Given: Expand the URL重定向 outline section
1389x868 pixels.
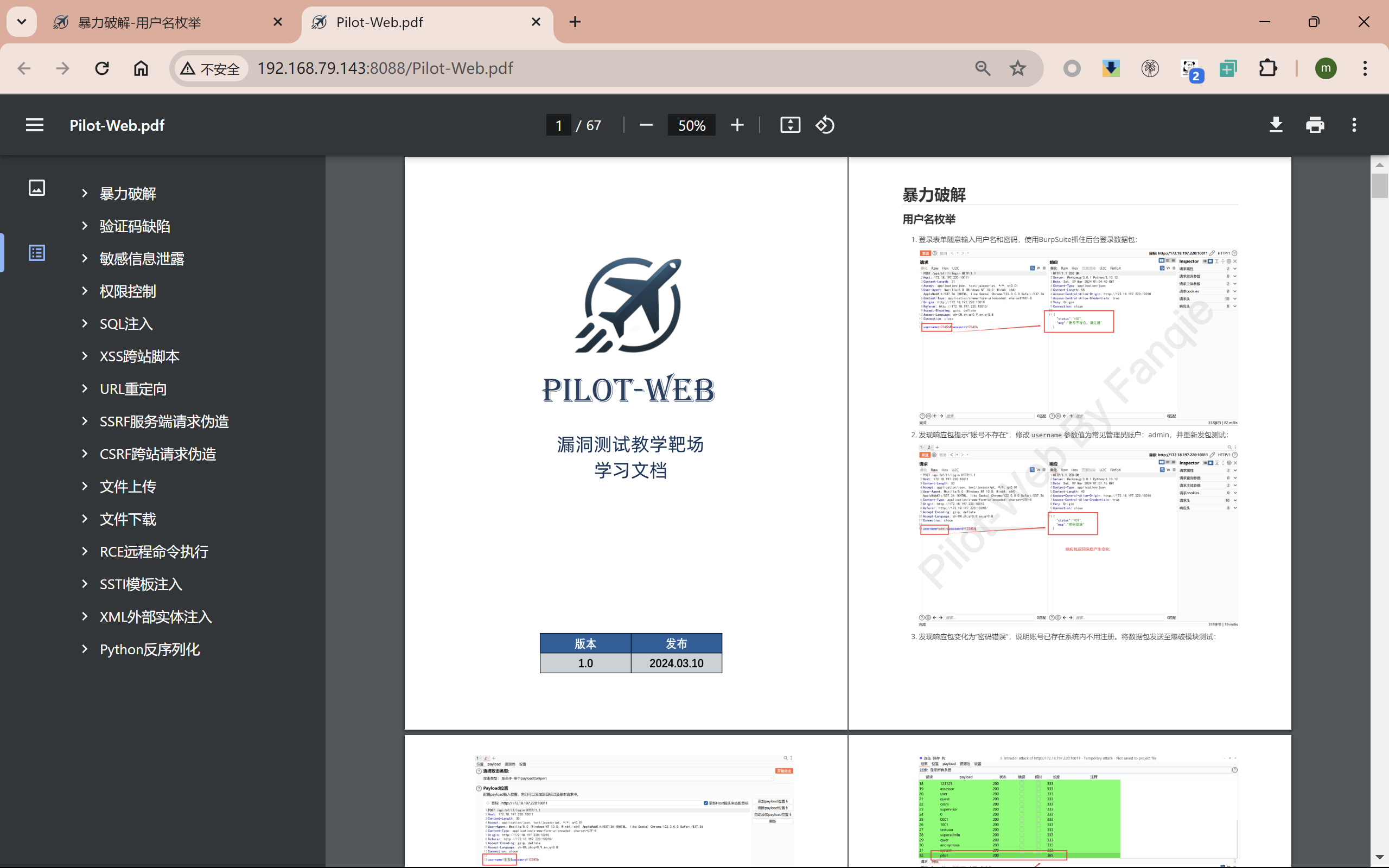Looking at the screenshot, I should click(x=85, y=388).
